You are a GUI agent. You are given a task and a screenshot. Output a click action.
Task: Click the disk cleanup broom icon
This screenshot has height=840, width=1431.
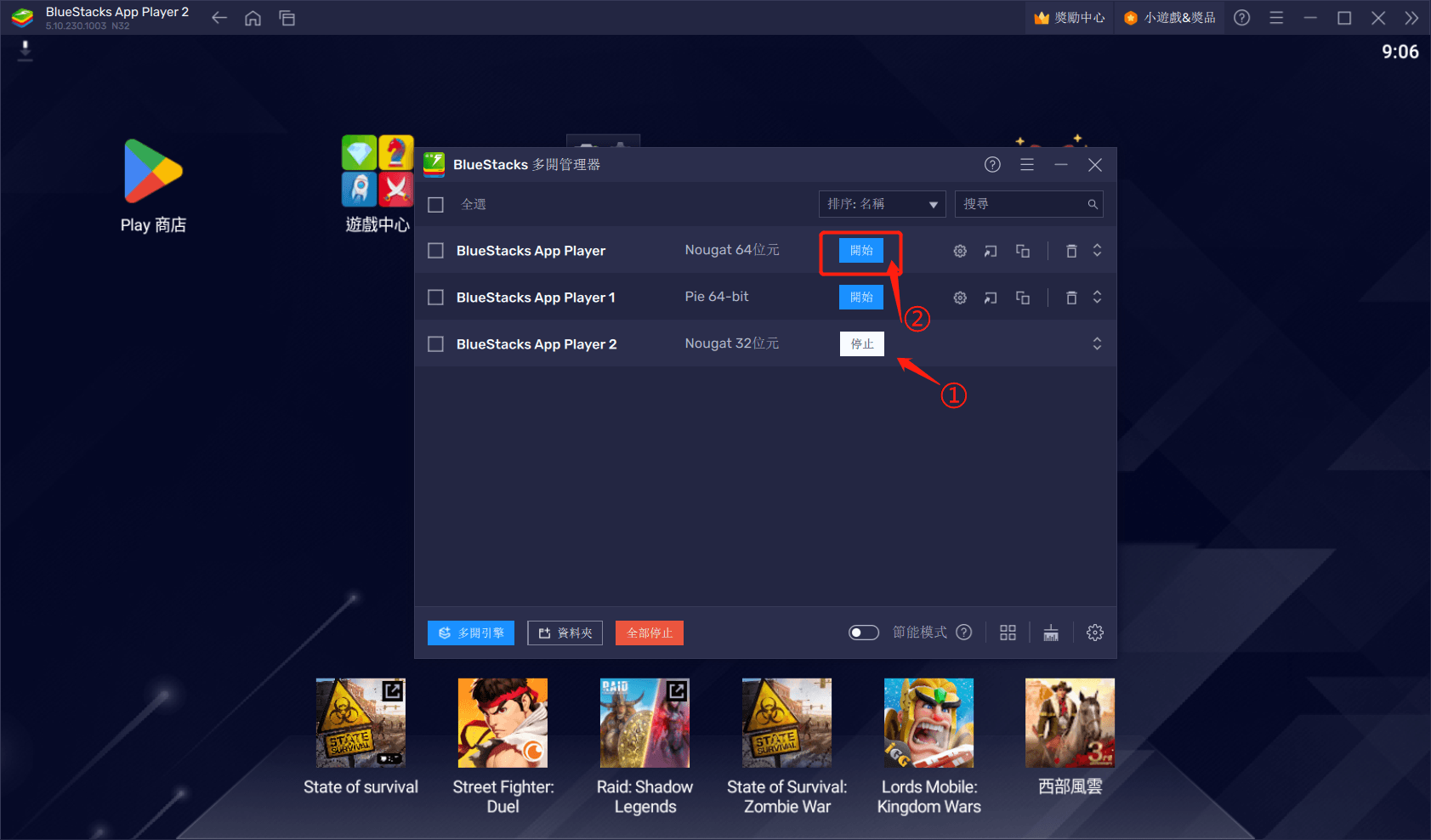(x=1051, y=633)
